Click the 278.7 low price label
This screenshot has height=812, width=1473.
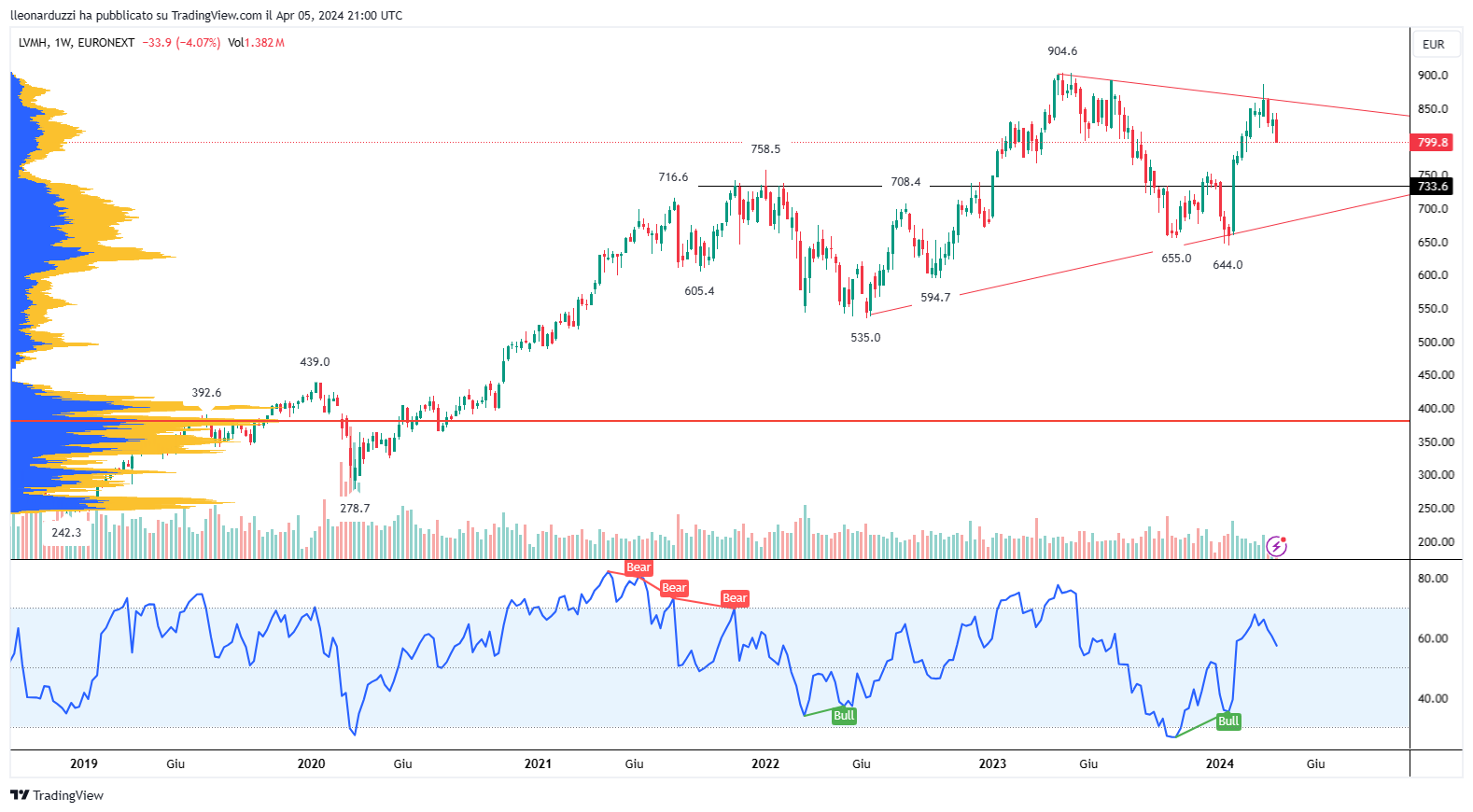point(355,509)
